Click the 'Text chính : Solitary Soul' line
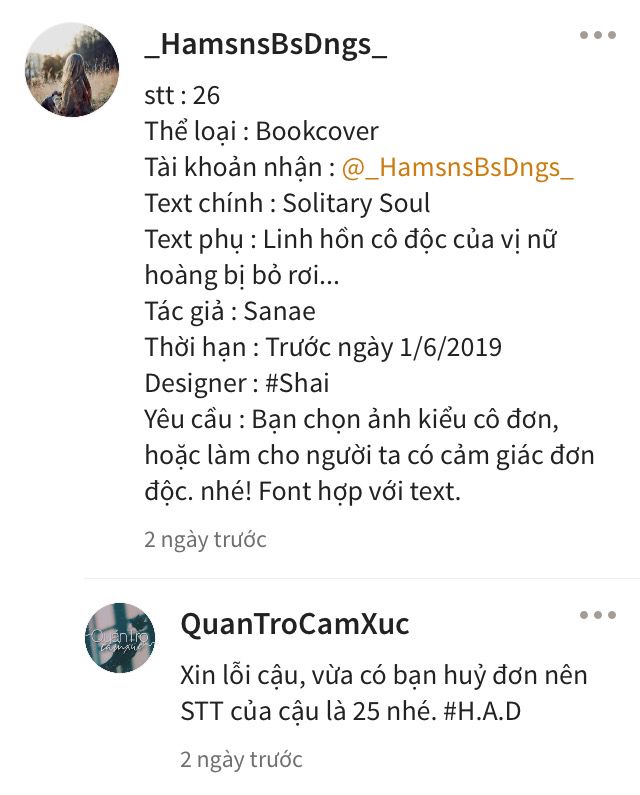 (x=287, y=203)
